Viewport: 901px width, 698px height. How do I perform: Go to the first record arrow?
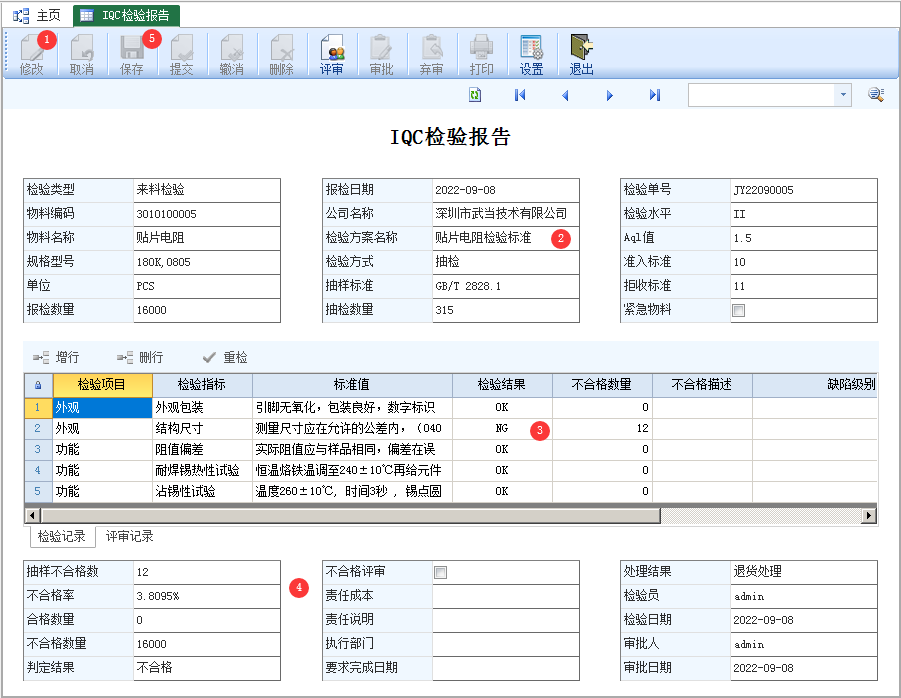point(520,95)
